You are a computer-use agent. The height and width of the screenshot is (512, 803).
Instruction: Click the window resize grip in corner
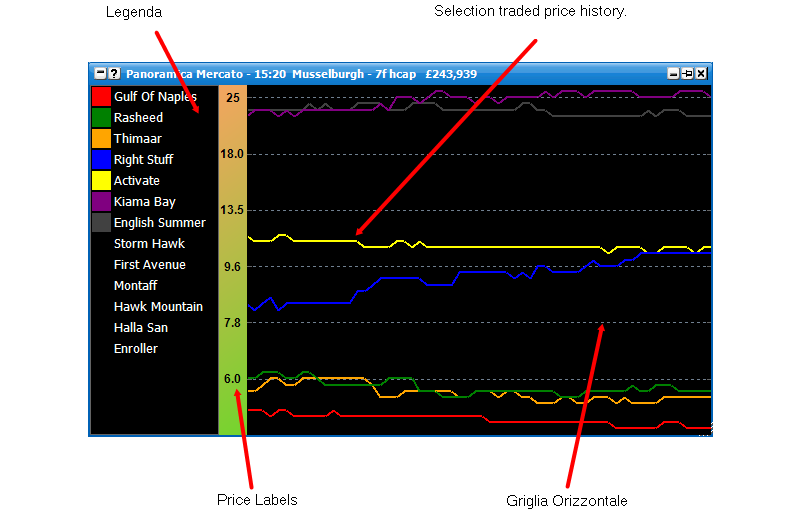[x=707, y=431]
